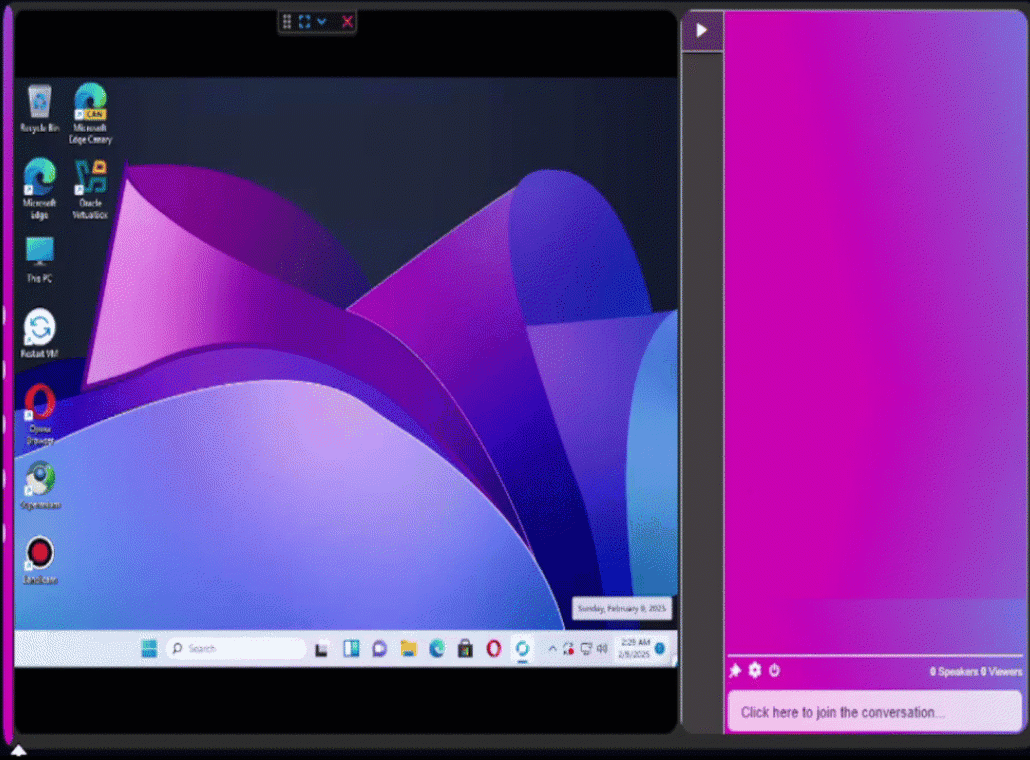Select the Opera Browser desktop shortcut
Screen dimensions: 1030x760
pyautogui.click(x=40, y=404)
